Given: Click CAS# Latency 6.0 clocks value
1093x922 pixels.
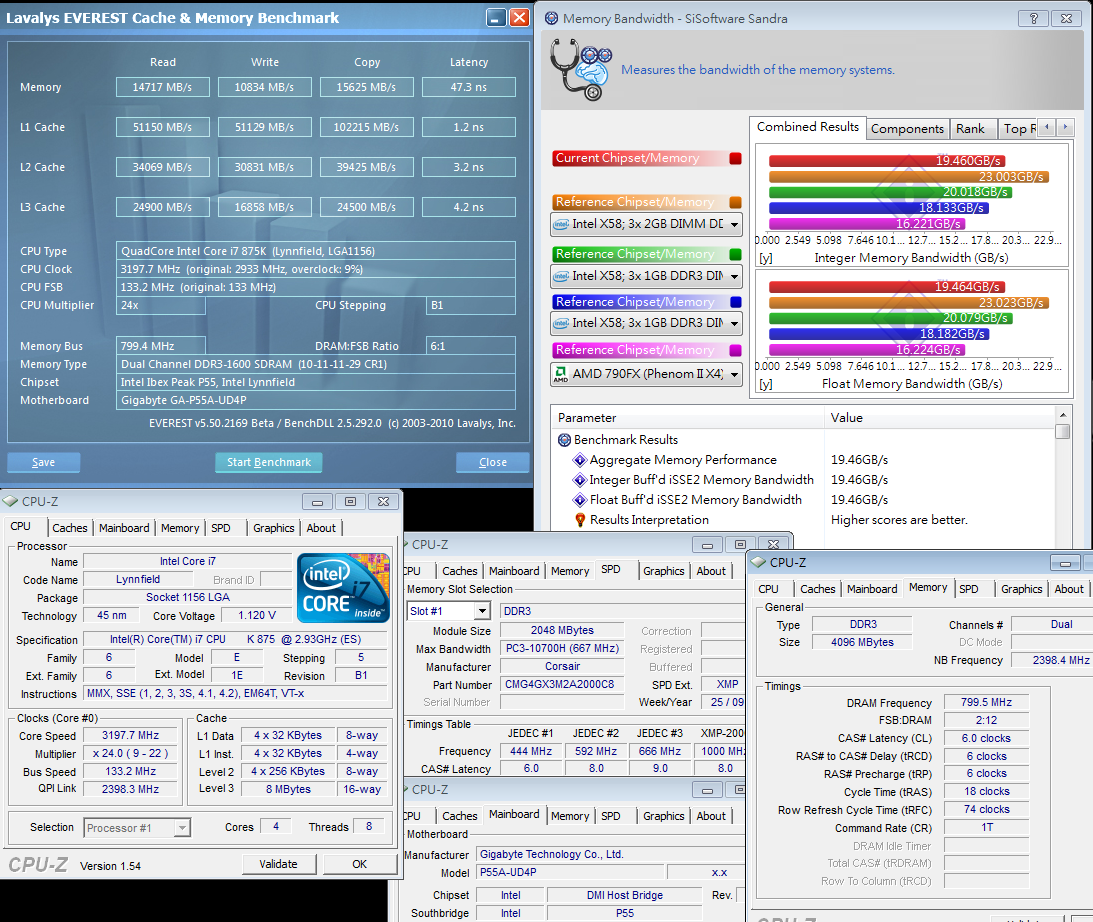Looking at the screenshot, I should pos(986,739).
